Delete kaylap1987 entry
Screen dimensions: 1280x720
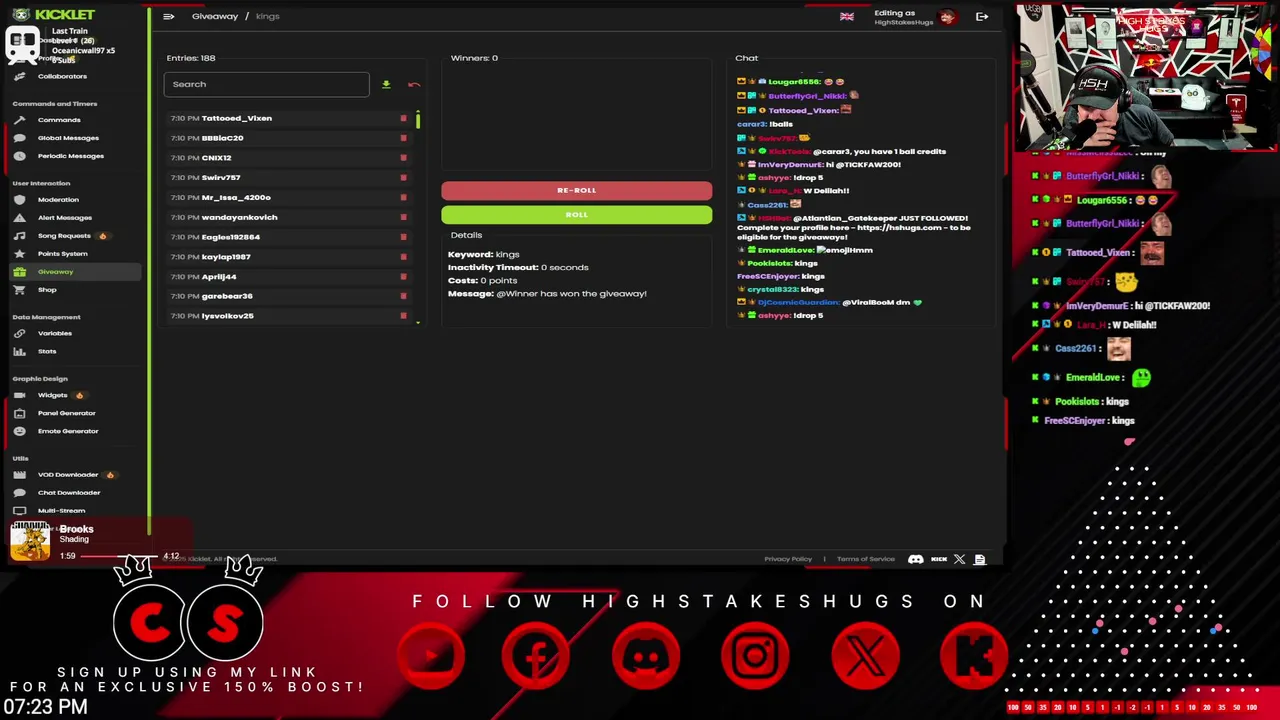point(403,257)
